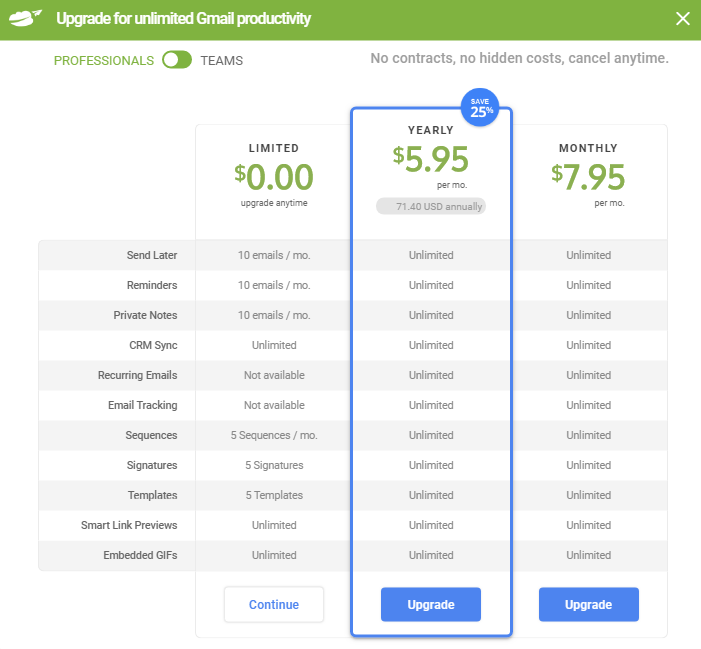Click the Private Notes feature label
This screenshot has height=649, width=701.
click(145, 315)
